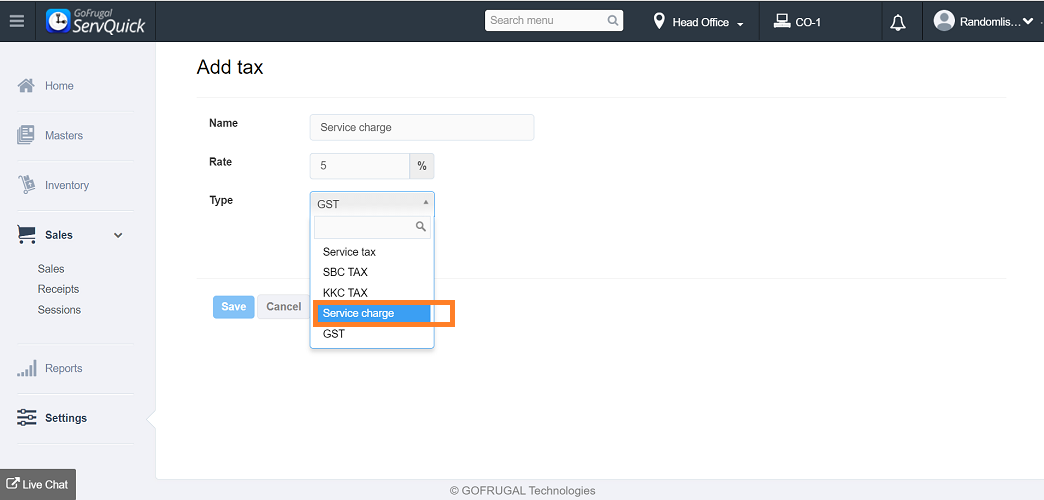Open Live Chat widget
The image size is (1044, 500).
(38, 484)
